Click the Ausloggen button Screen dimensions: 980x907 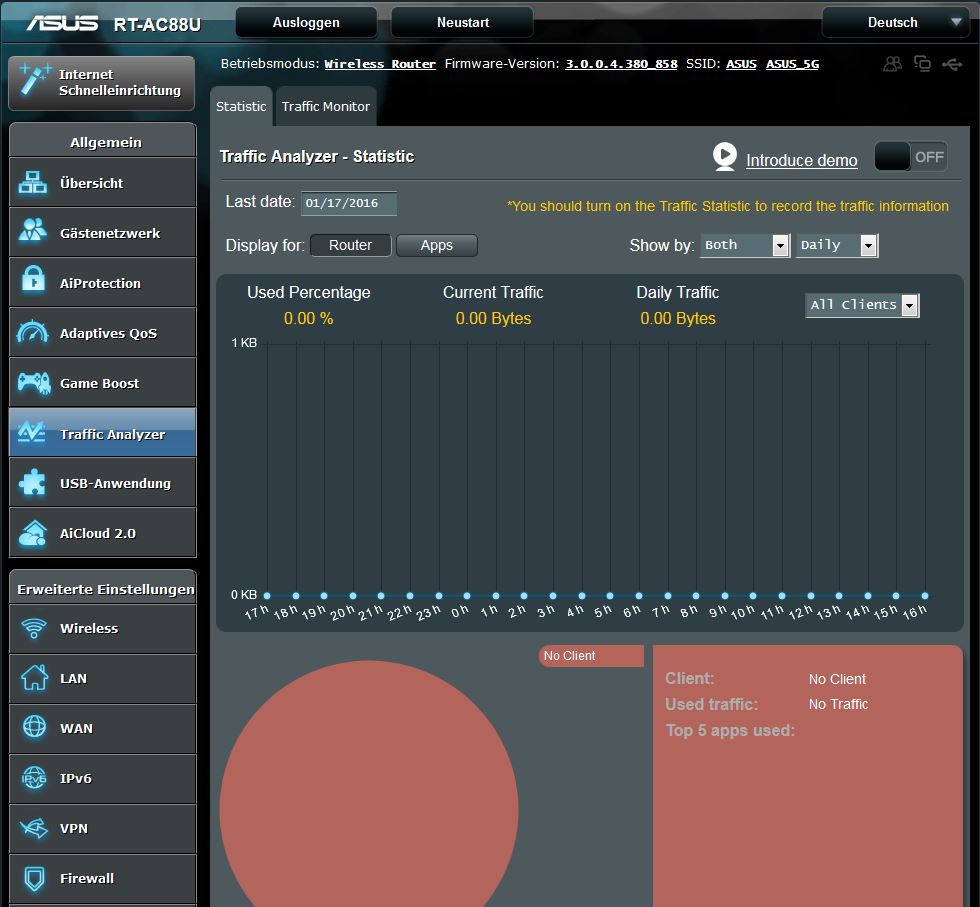click(306, 23)
